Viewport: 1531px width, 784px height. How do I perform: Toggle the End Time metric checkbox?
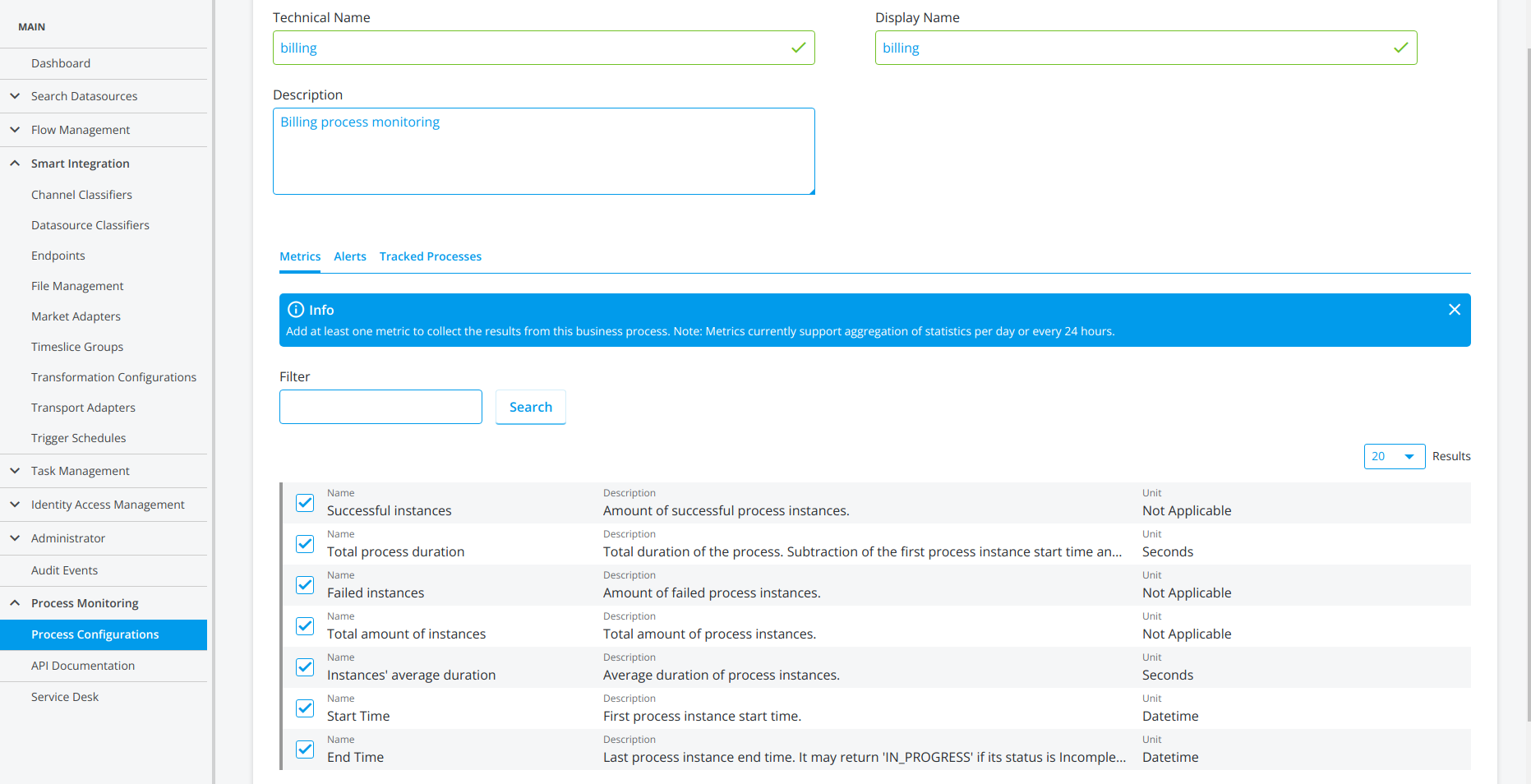[305, 749]
